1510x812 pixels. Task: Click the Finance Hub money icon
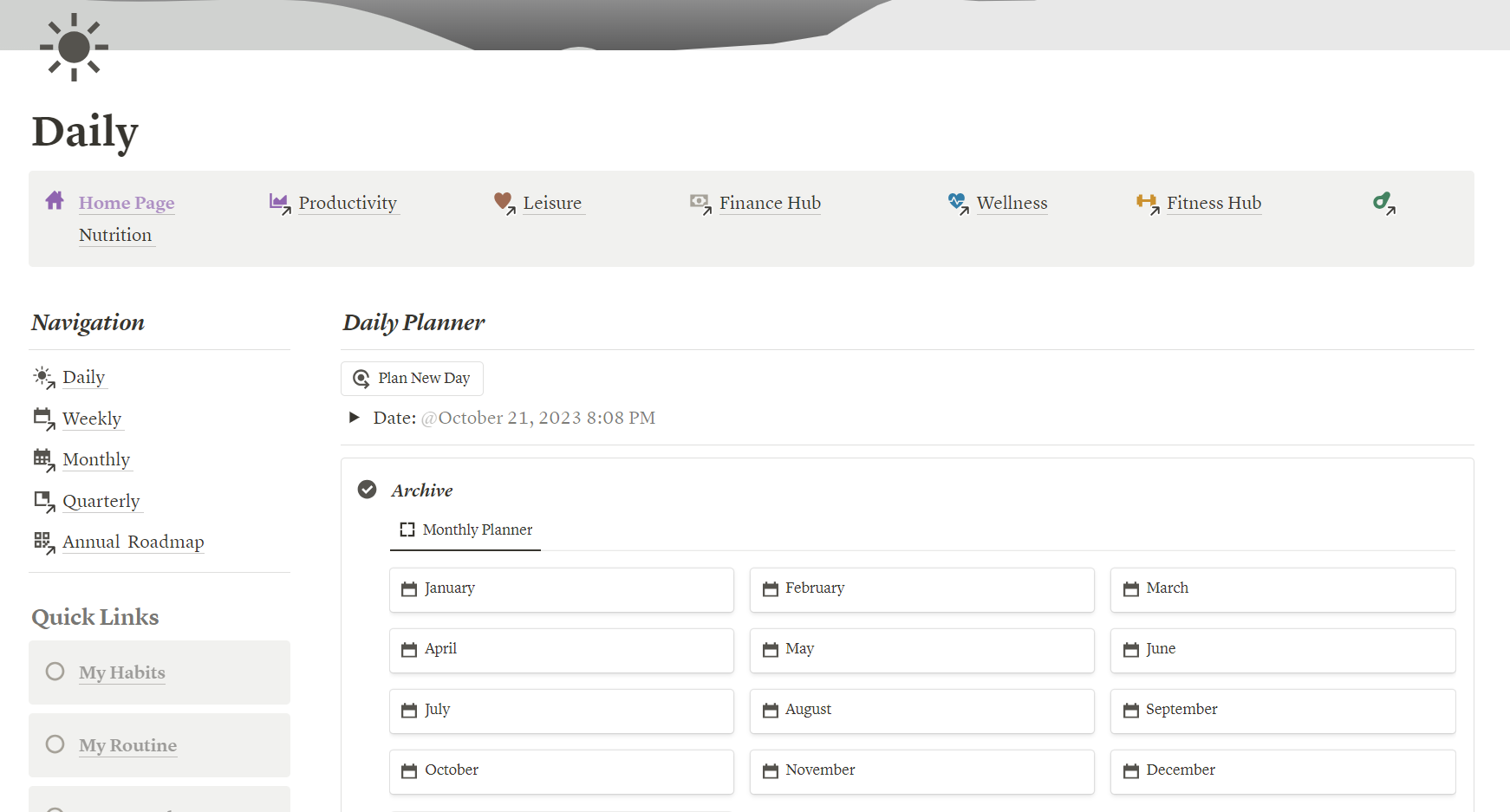pyautogui.click(x=700, y=204)
